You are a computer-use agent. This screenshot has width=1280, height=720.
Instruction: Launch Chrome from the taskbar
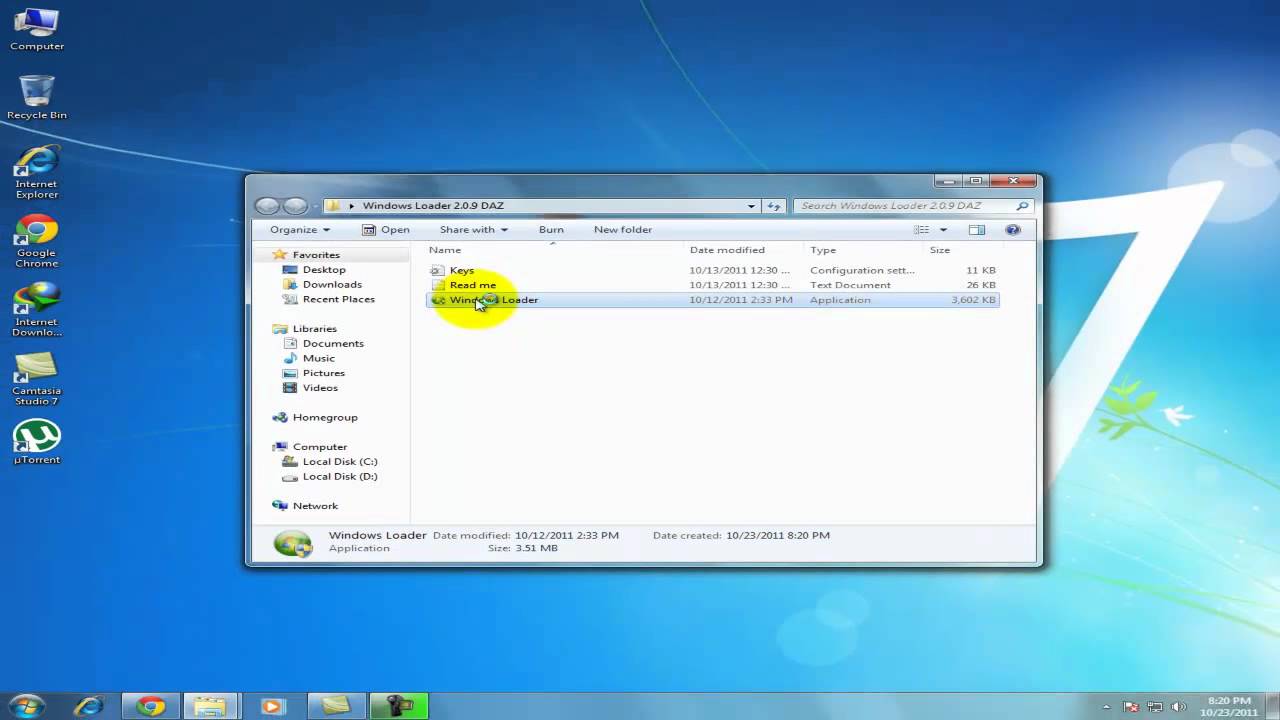coord(151,706)
